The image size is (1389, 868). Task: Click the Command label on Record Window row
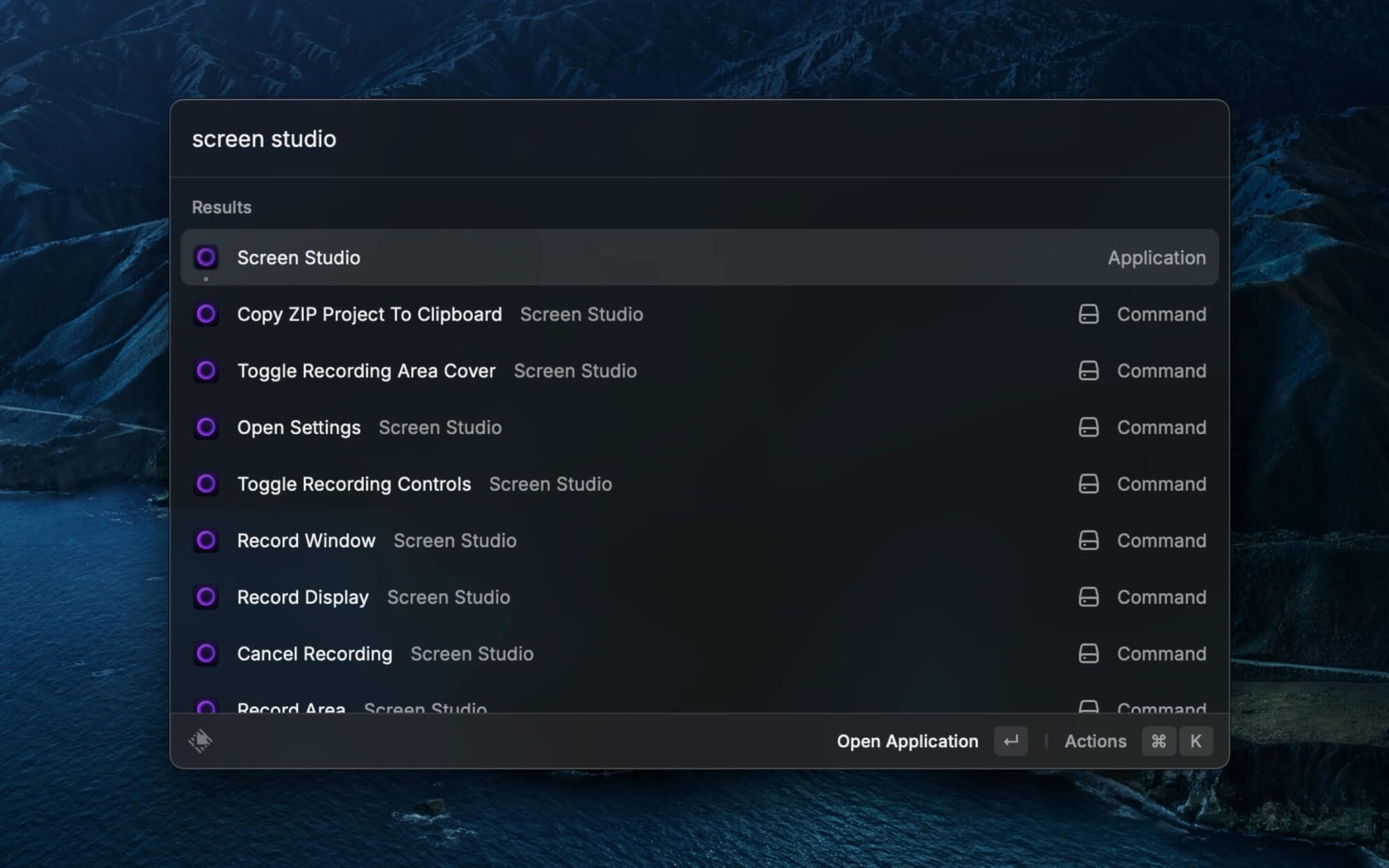[x=1161, y=541]
